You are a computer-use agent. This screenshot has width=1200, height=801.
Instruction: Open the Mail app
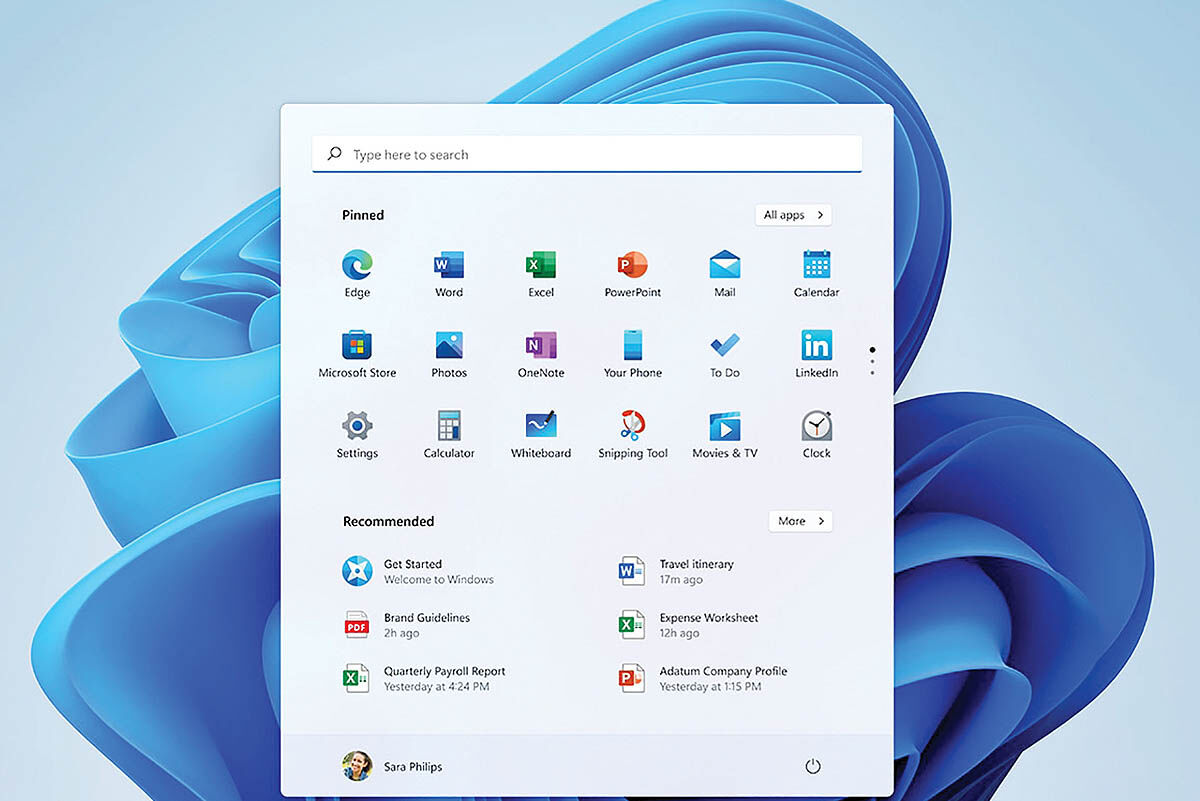[x=725, y=273]
